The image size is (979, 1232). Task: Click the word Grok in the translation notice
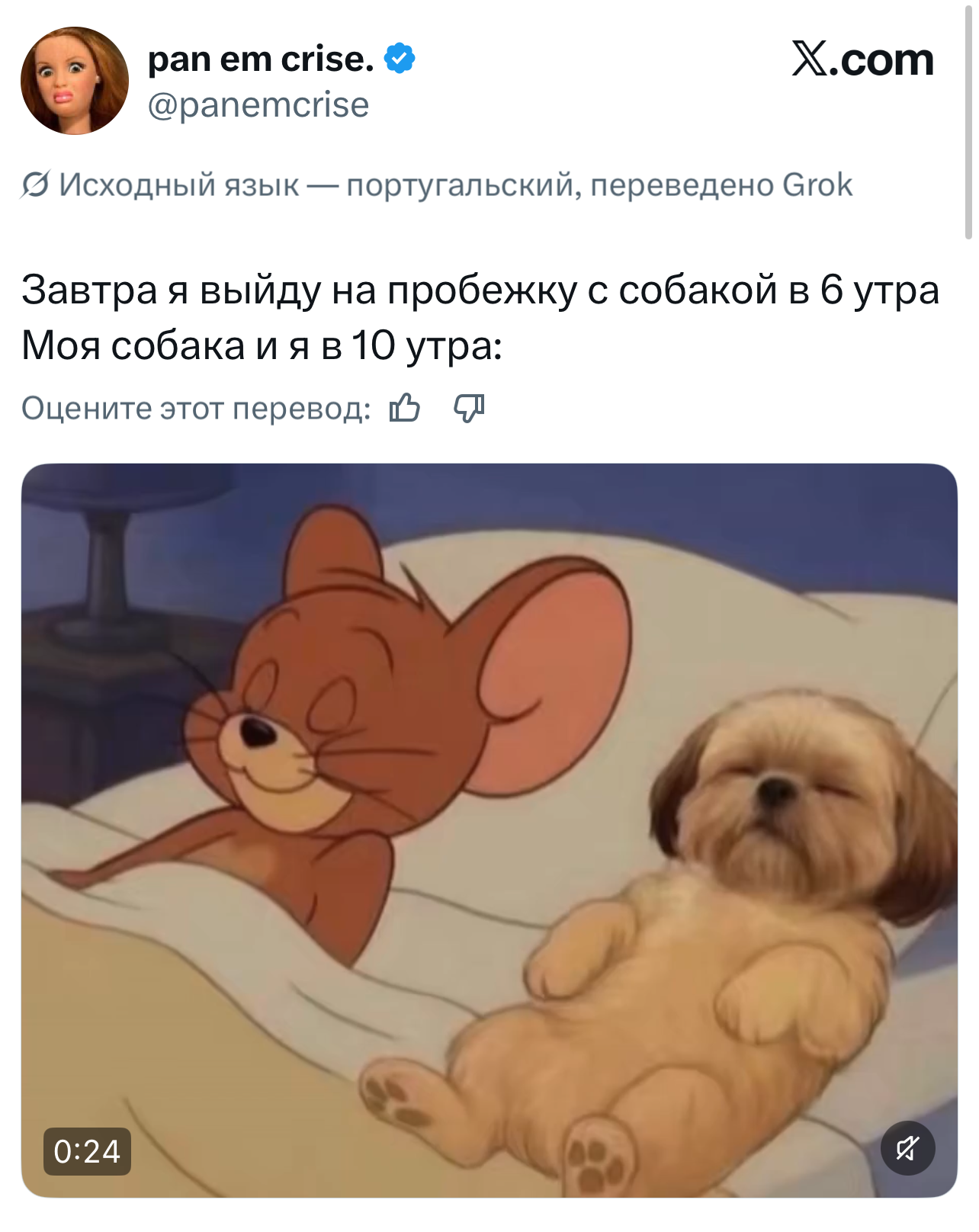[817, 185]
